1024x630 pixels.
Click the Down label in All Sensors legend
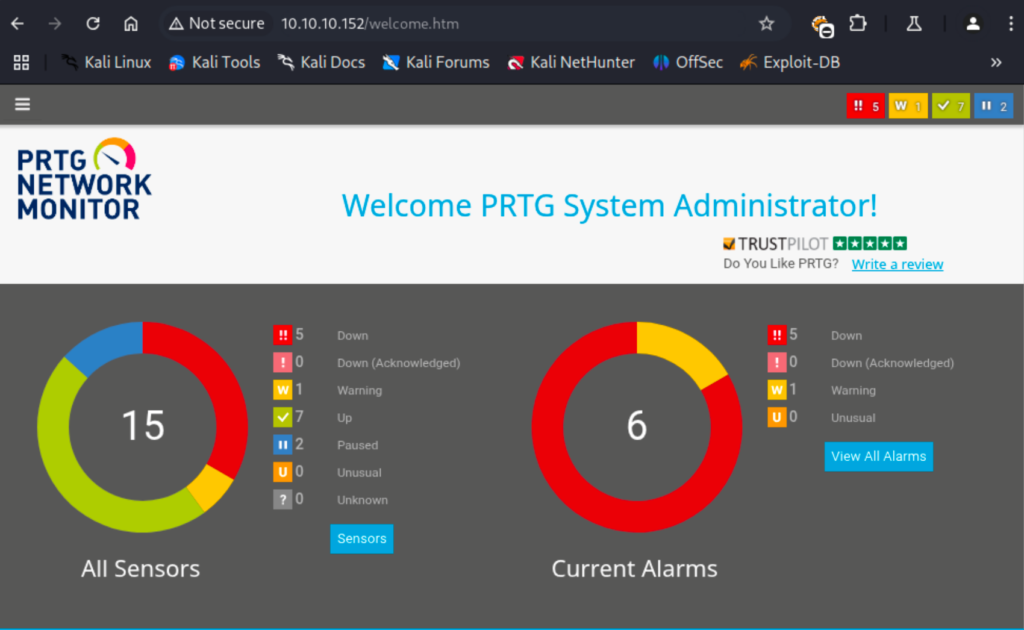click(353, 336)
